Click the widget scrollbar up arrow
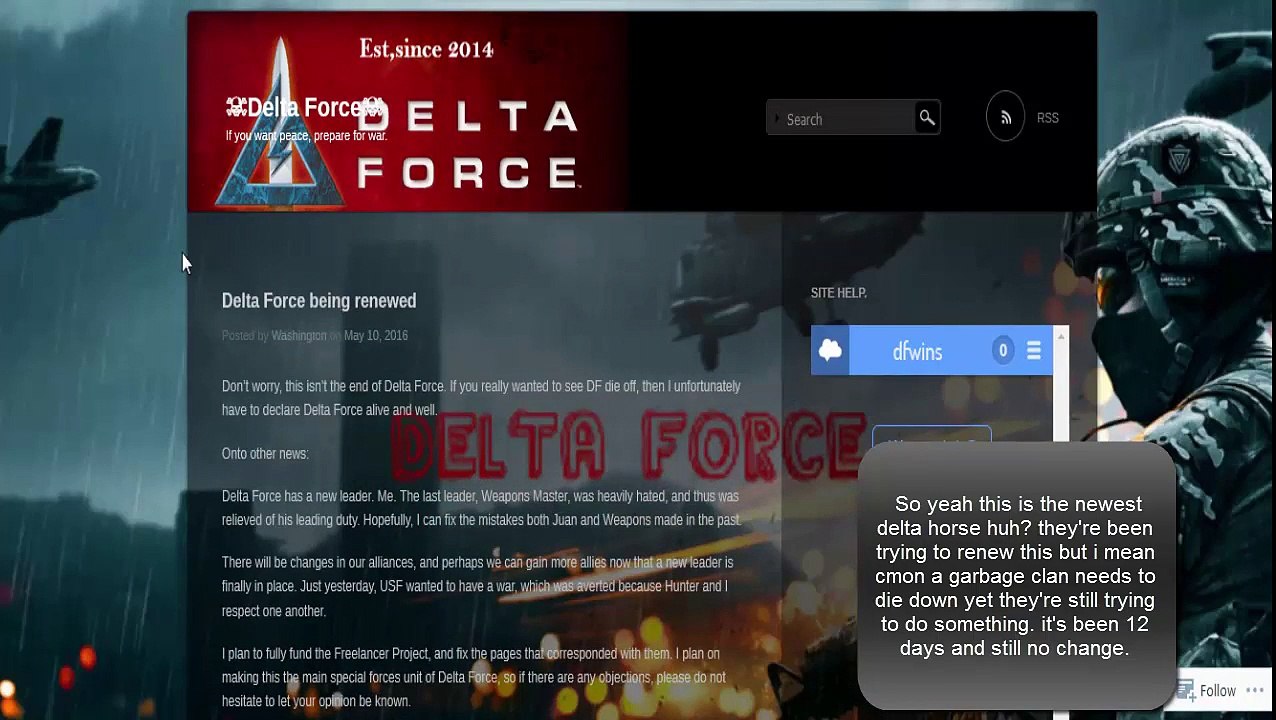The image size is (1276, 720). click(1061, 337)
